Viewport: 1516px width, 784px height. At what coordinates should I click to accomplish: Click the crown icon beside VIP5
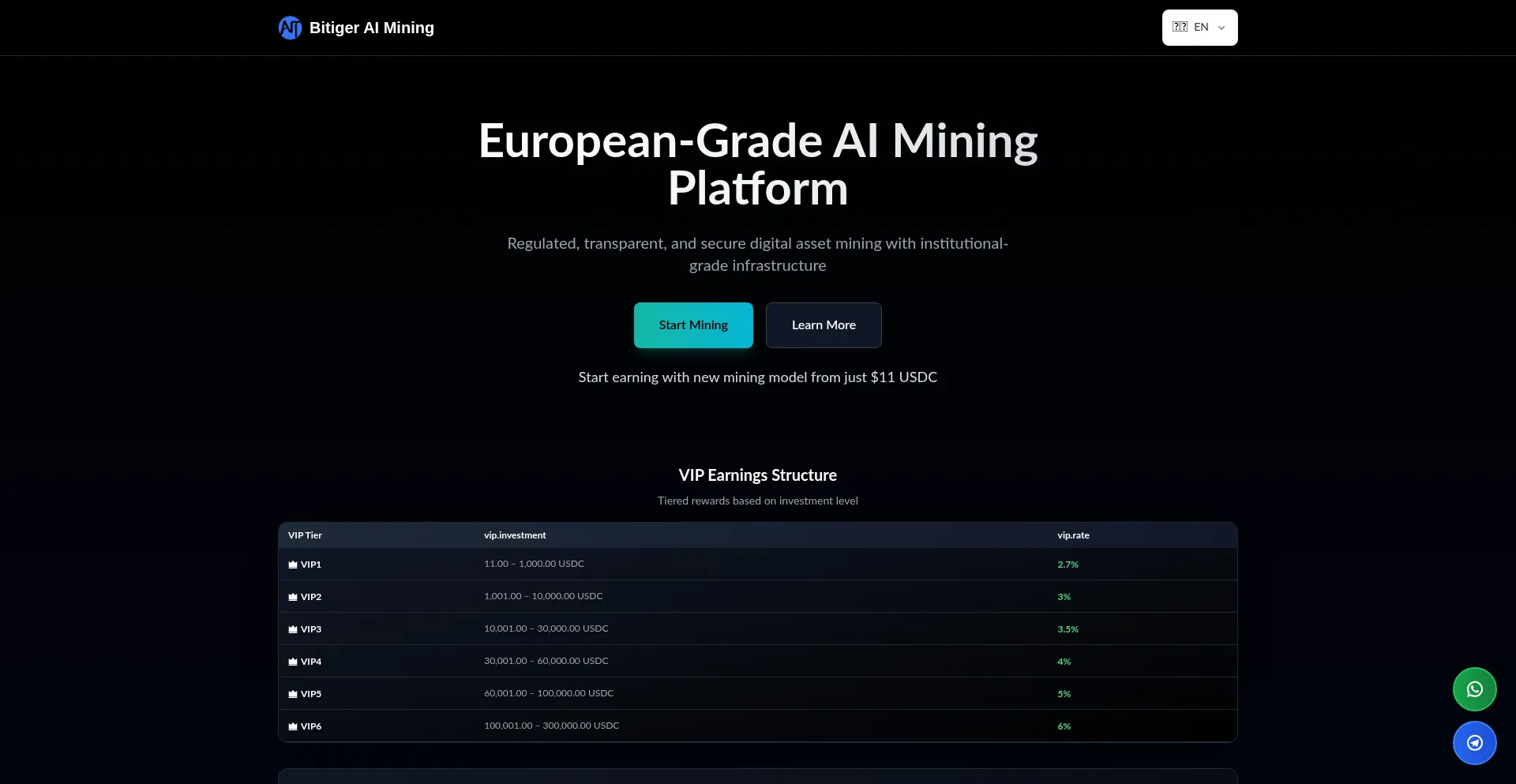[293, 694]
